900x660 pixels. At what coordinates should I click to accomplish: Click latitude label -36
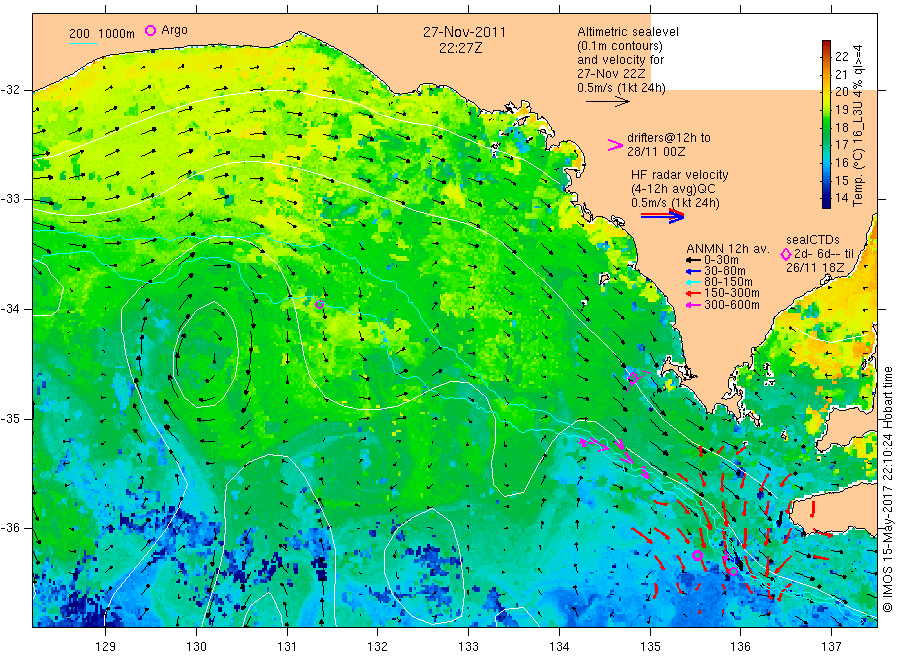tap(10, 527)
